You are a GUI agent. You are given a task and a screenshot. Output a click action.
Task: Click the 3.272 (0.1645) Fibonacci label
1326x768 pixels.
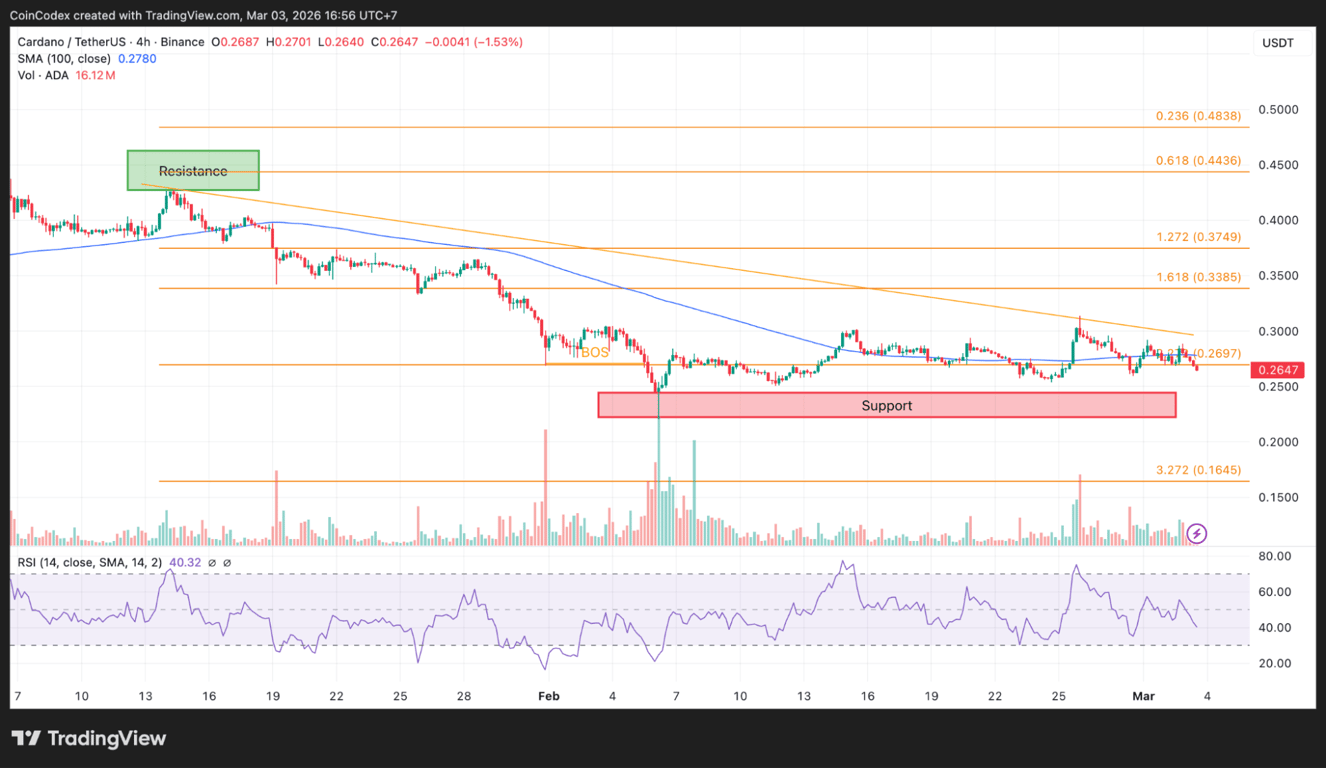click(x=1196, y=469)
